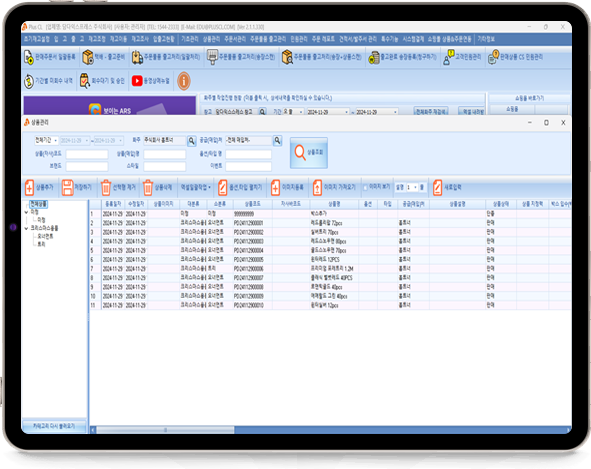Viewport: 591px width, 469px height.
Task: Select the 오너먼트 category in tree
Action: [45, 236]
